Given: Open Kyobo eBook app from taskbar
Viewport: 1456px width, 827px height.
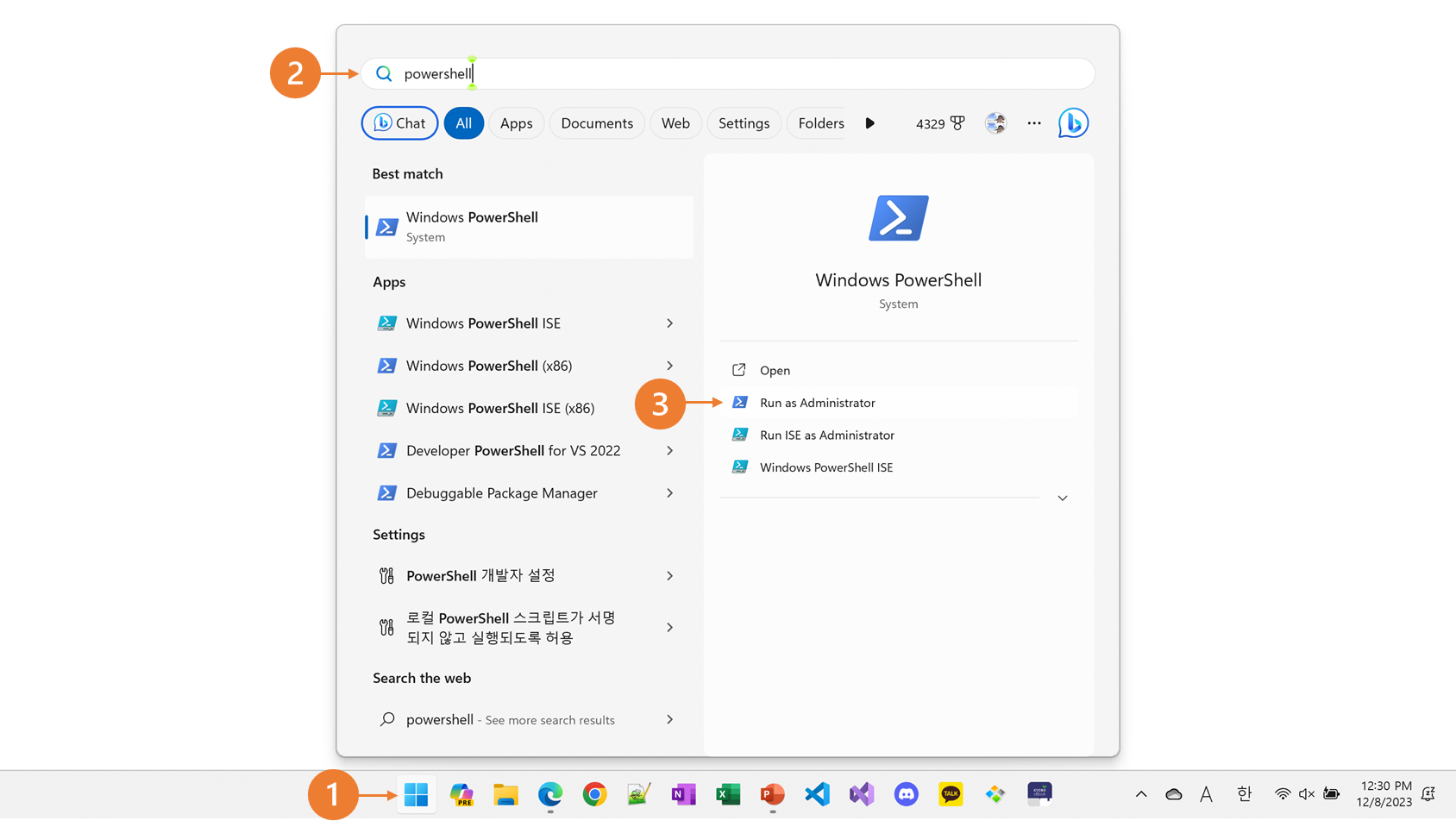Looking at the screenshot, I should (x=1039, y=794).
